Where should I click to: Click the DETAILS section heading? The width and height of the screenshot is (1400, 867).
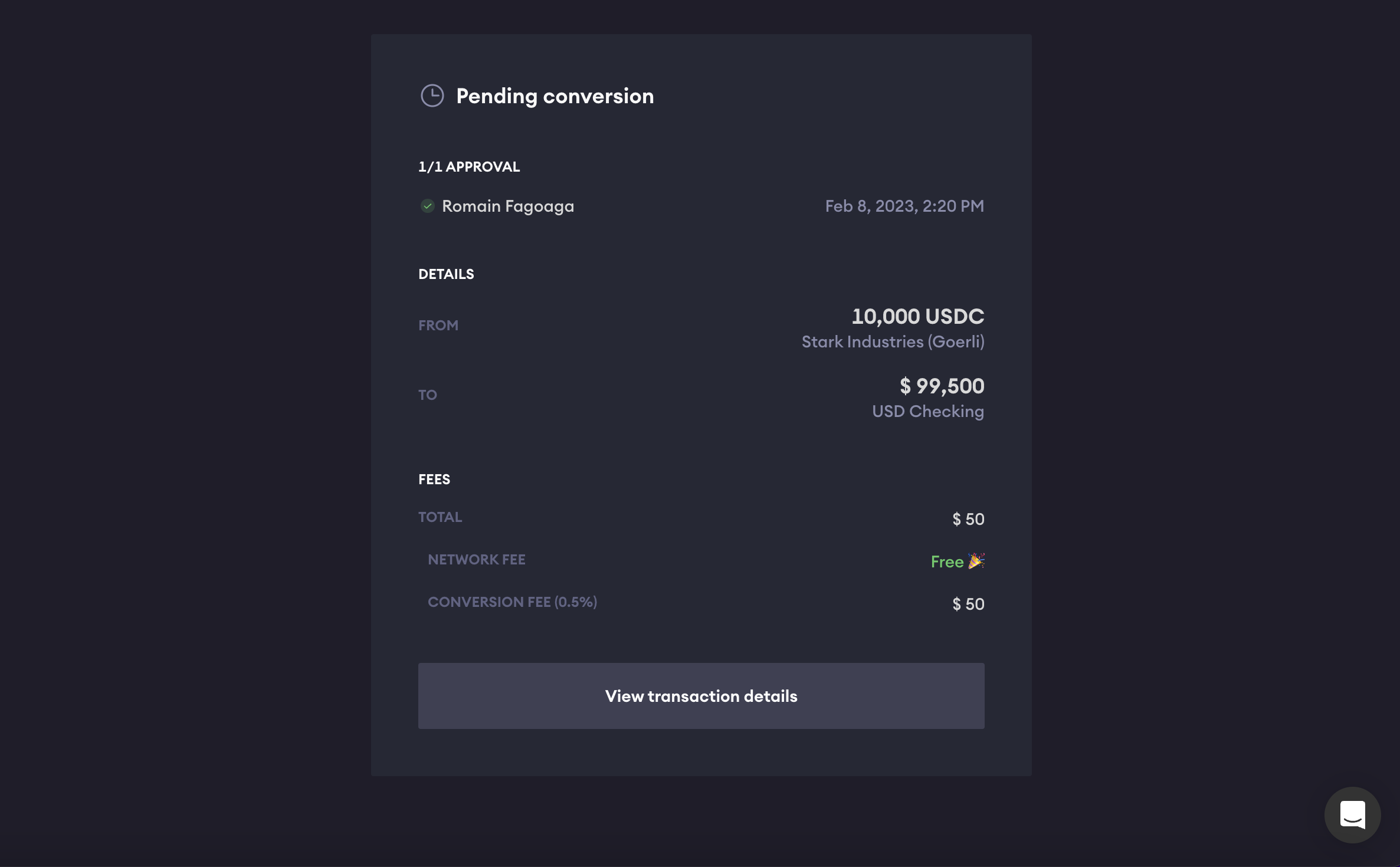click(446, 274)
